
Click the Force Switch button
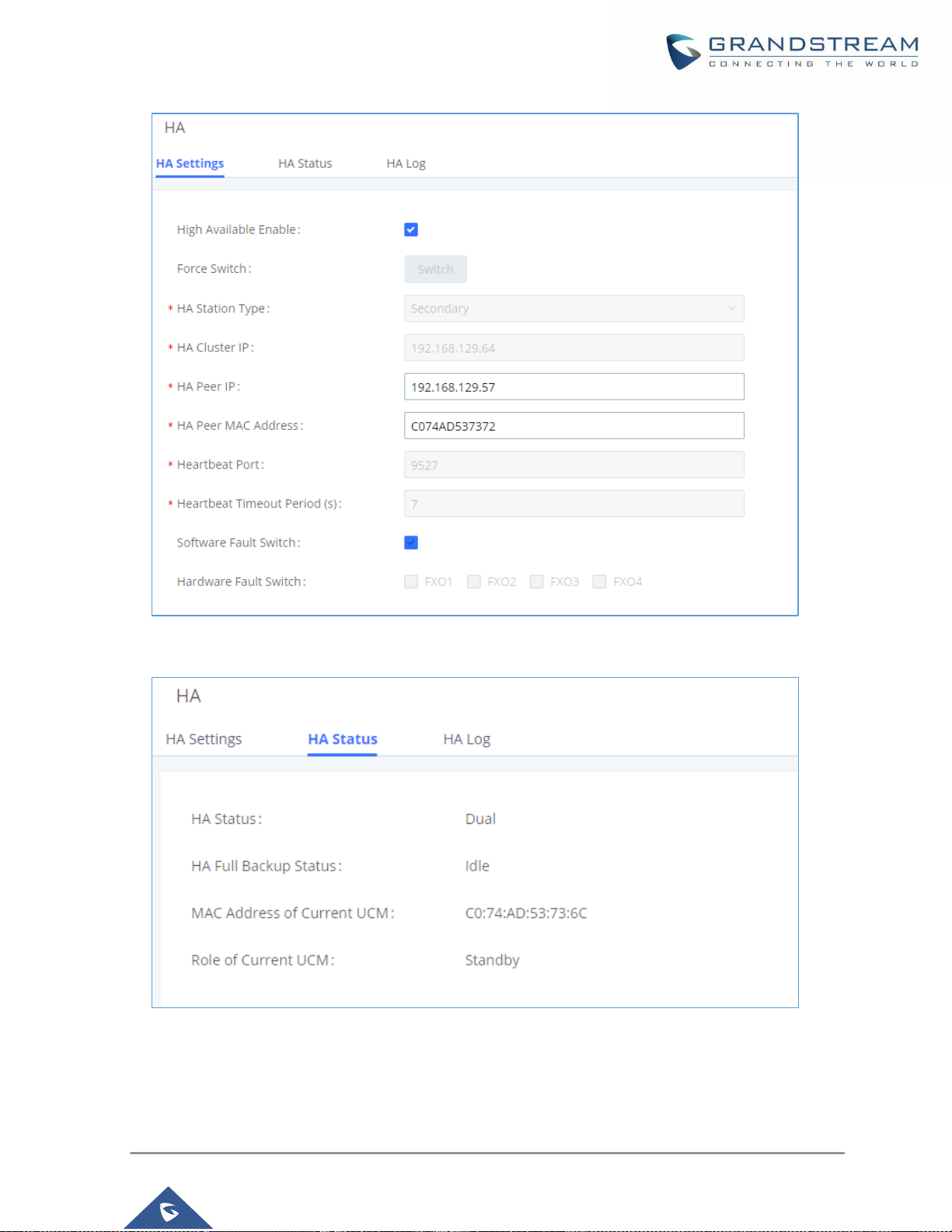coord(435,269)
